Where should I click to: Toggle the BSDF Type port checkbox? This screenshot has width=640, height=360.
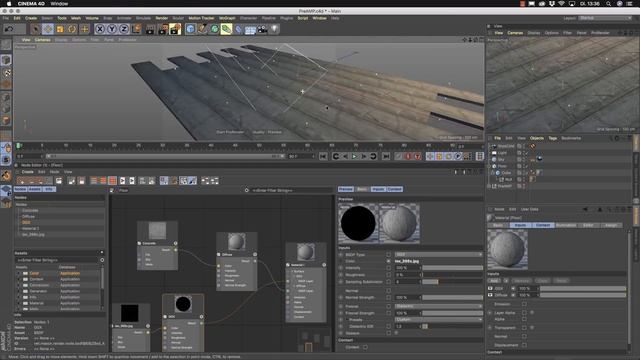(x=389, y=254)
